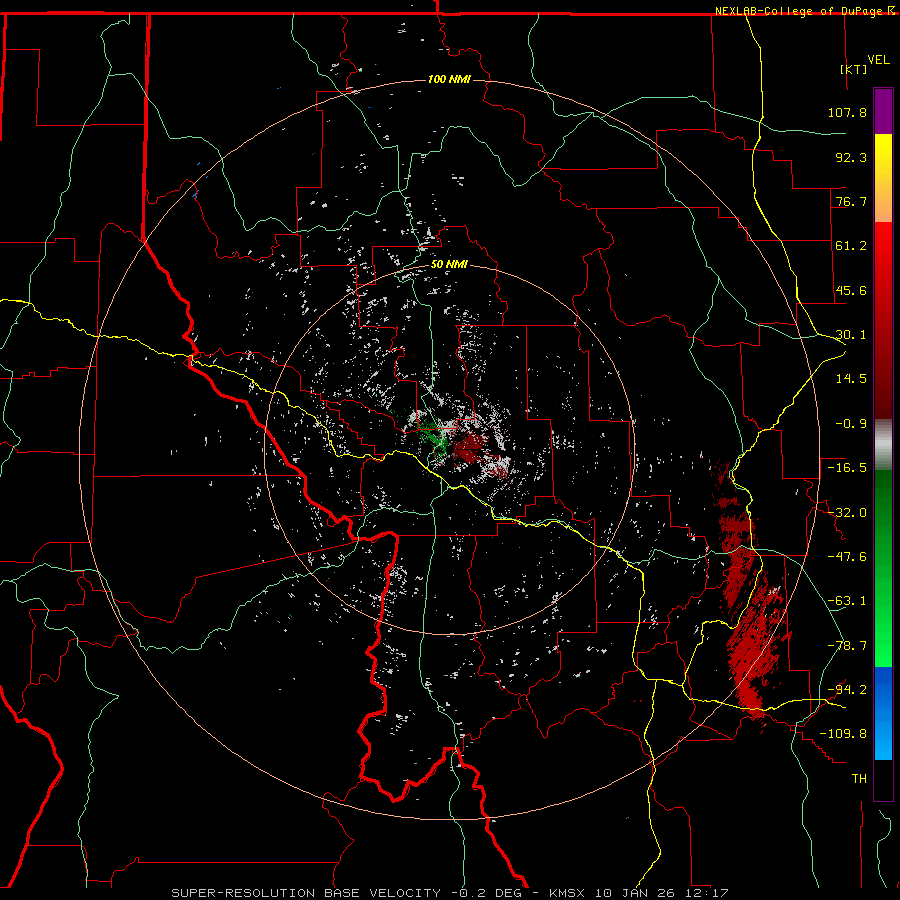Screen dimensions: 900x900
Task: Click the -78.7 legend value
Action: (847, 646)
